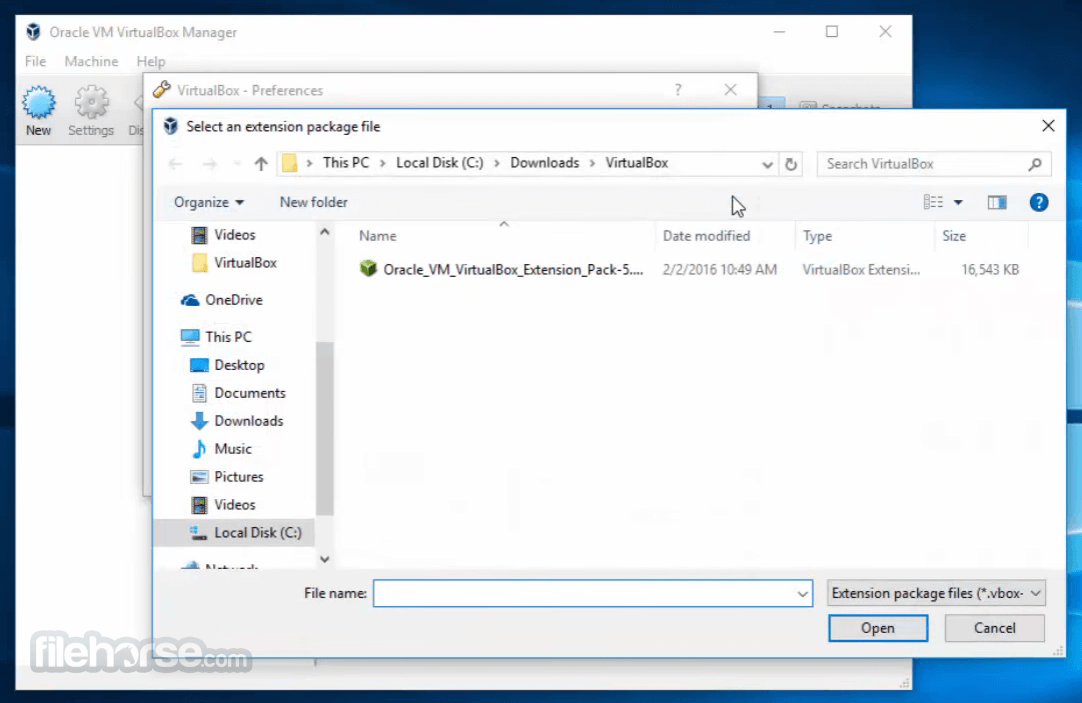
Task: Go up one folder level arrow
Action: [x=260, y=164]
